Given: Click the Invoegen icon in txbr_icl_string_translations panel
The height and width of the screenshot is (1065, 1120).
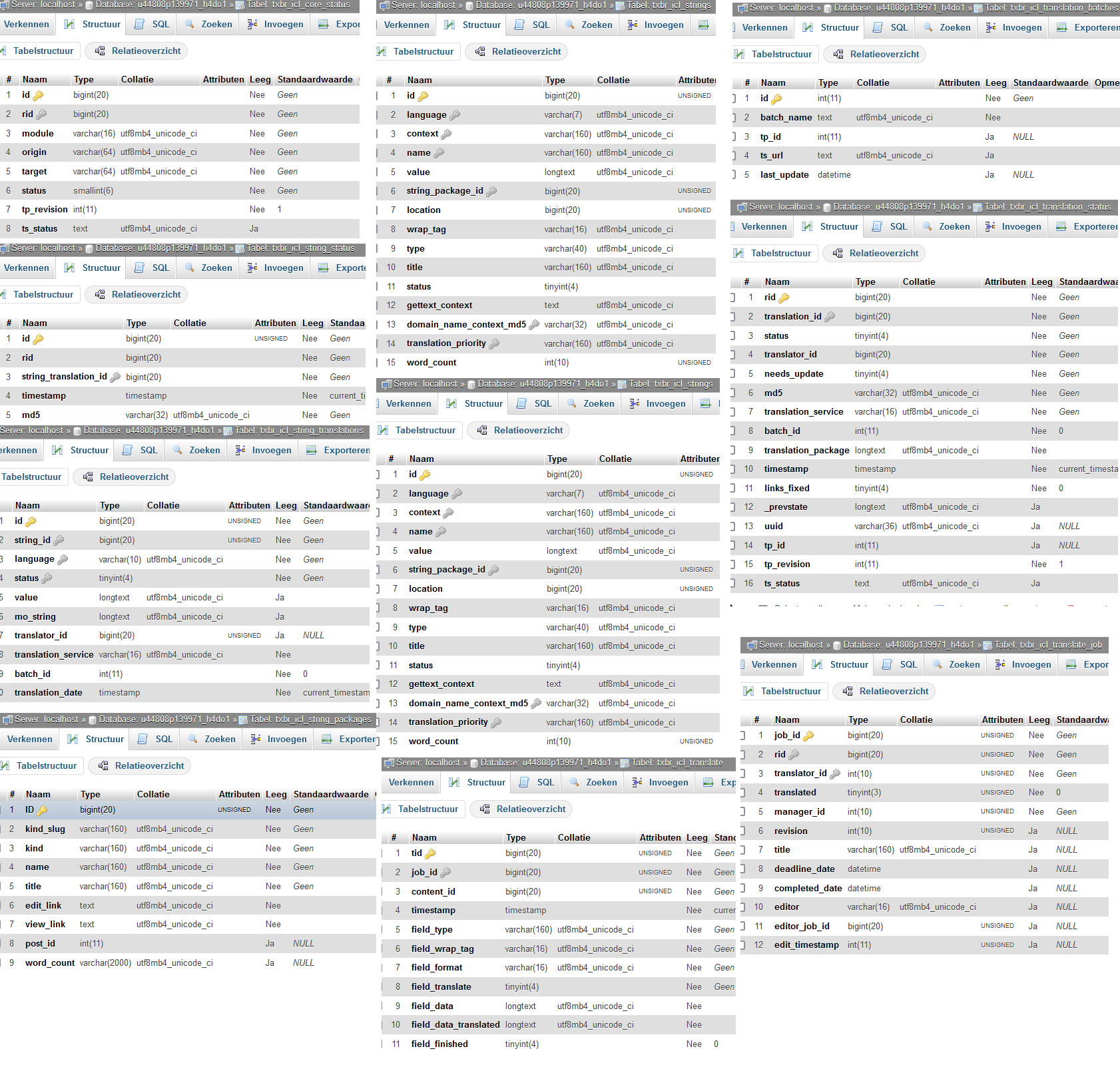Looking at the screenshot, I should 240,450.
